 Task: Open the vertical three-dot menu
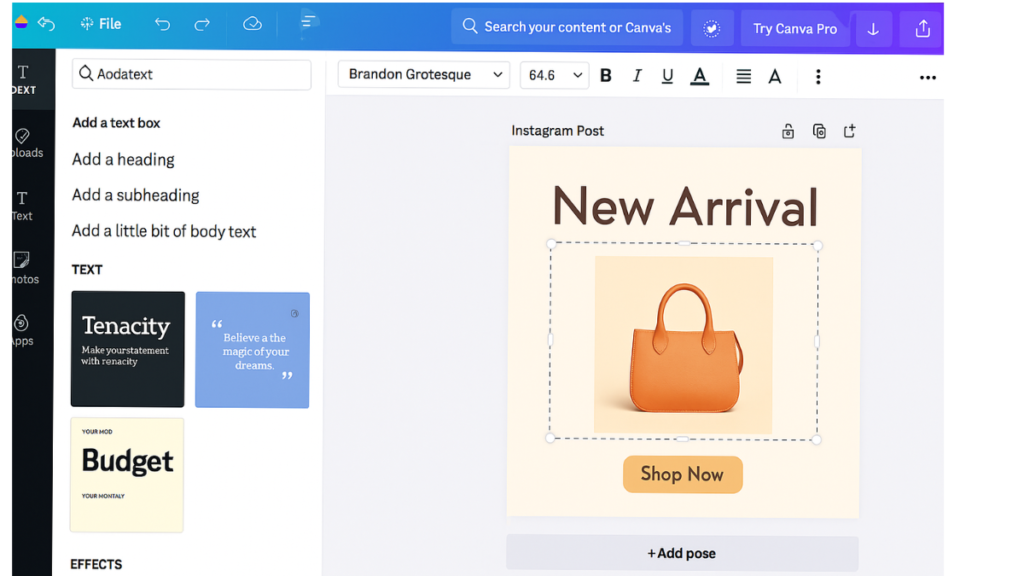(x=818, y=76)
